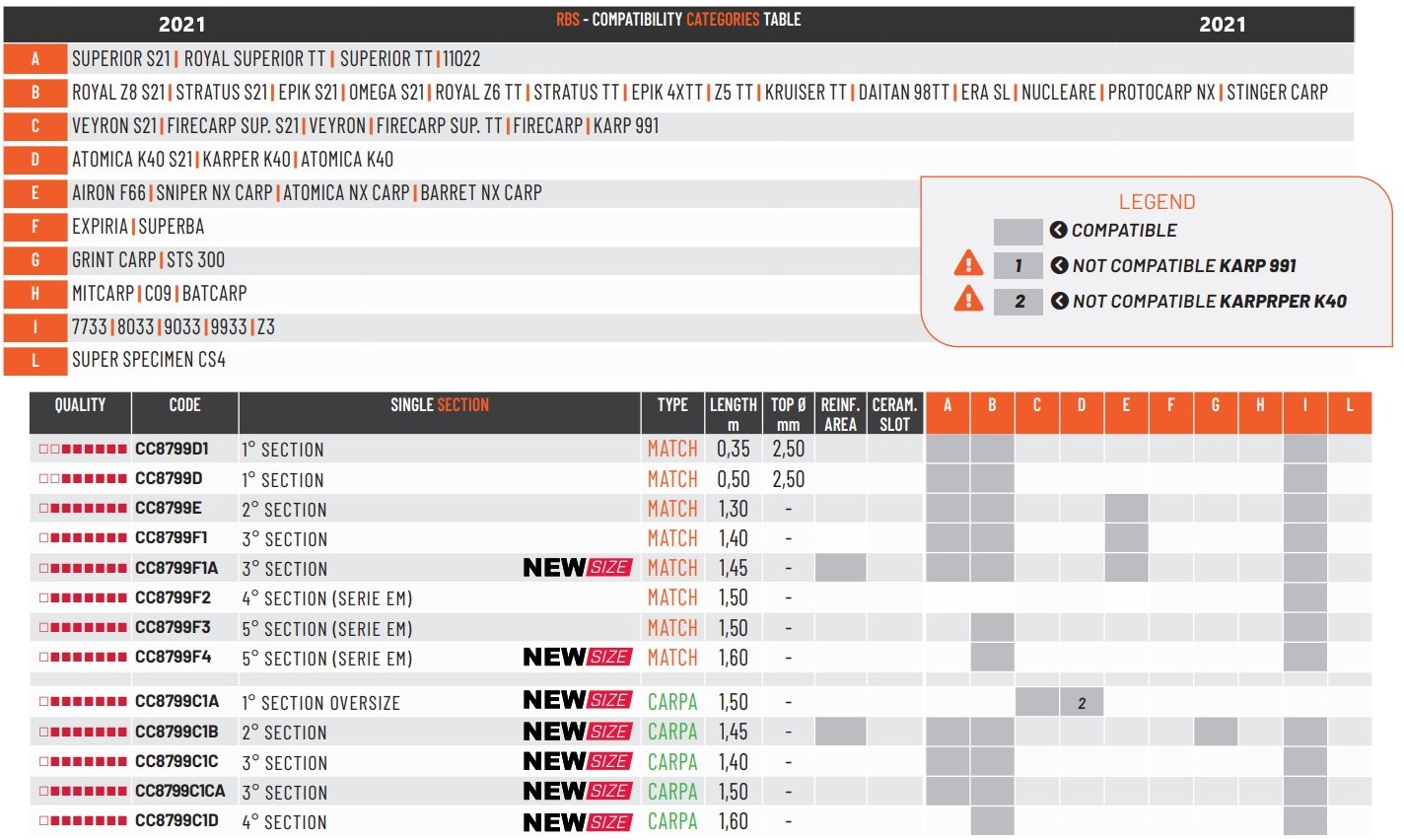Click the code CC8799F2
The image size is (1404, 840).
coord(173,597)
